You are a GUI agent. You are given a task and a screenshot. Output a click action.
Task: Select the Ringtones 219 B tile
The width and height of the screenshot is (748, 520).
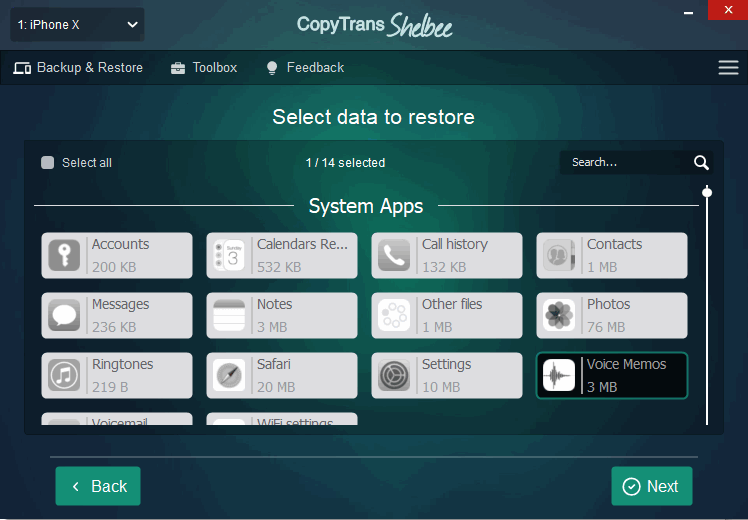pos(117,375)
